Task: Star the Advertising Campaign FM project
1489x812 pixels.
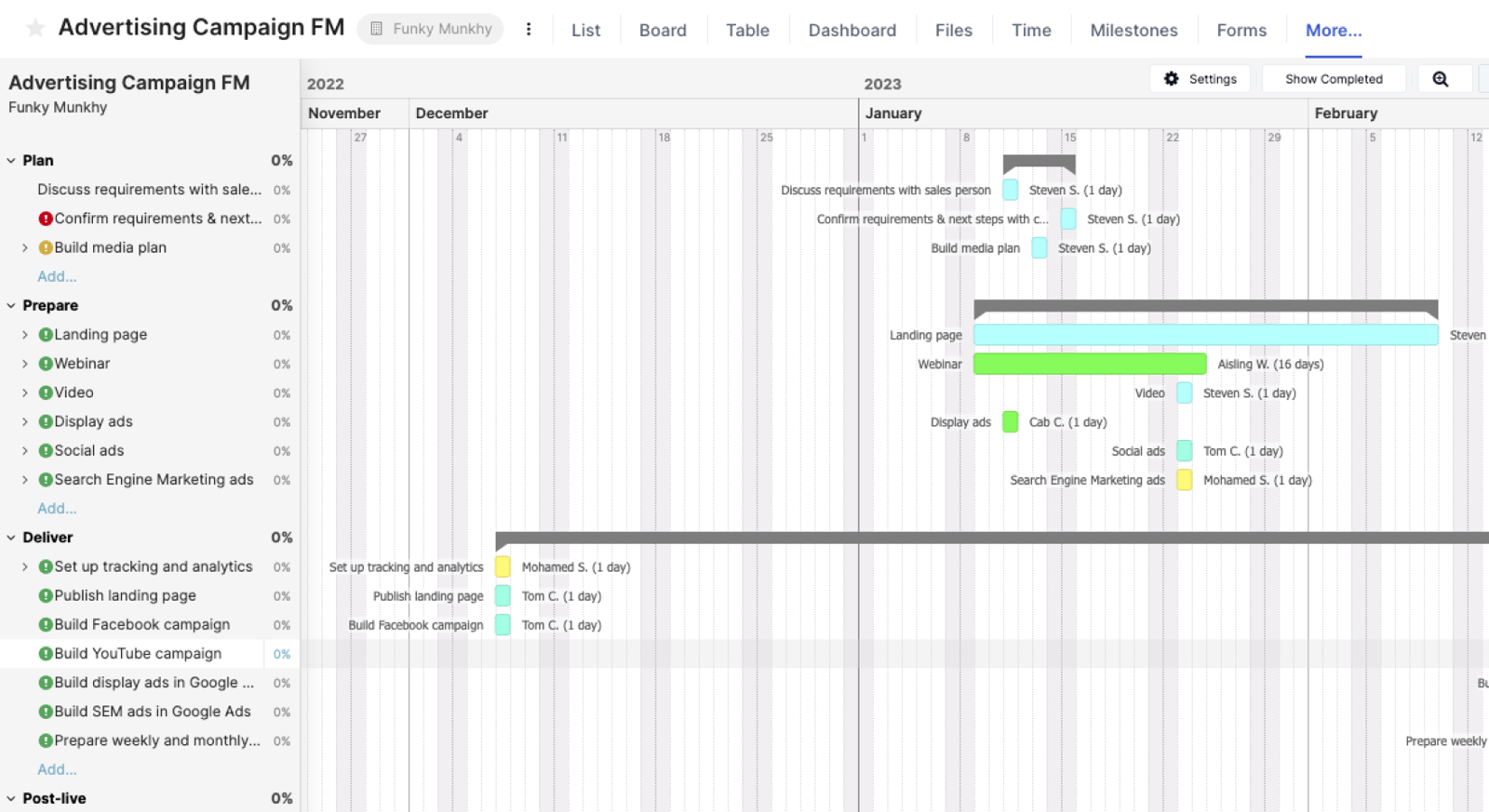Action: click(35, 28)
